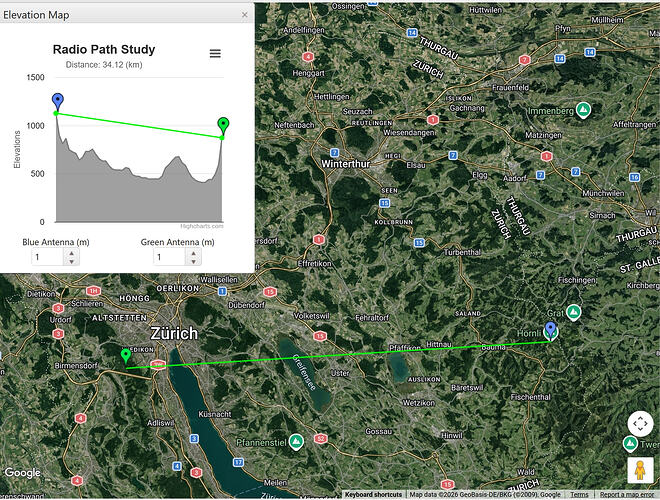Select the Immenberg mountain peak marker

tap(581, 110)
